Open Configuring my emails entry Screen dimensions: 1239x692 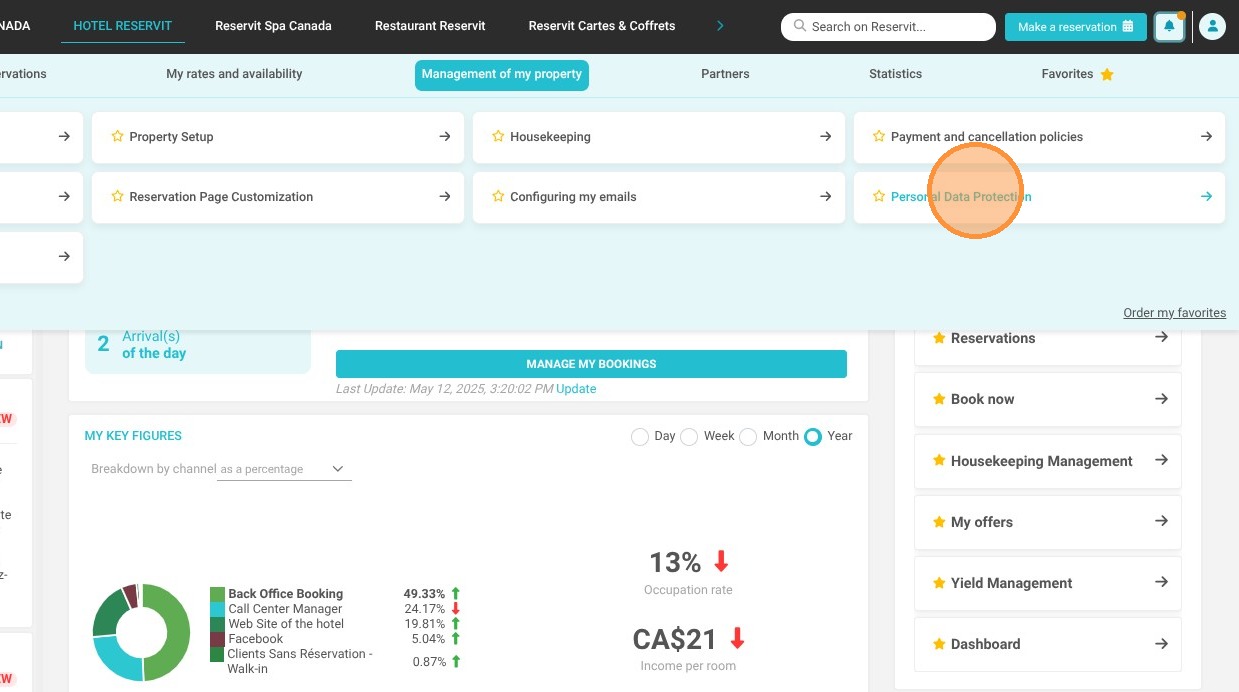[659, 197]
